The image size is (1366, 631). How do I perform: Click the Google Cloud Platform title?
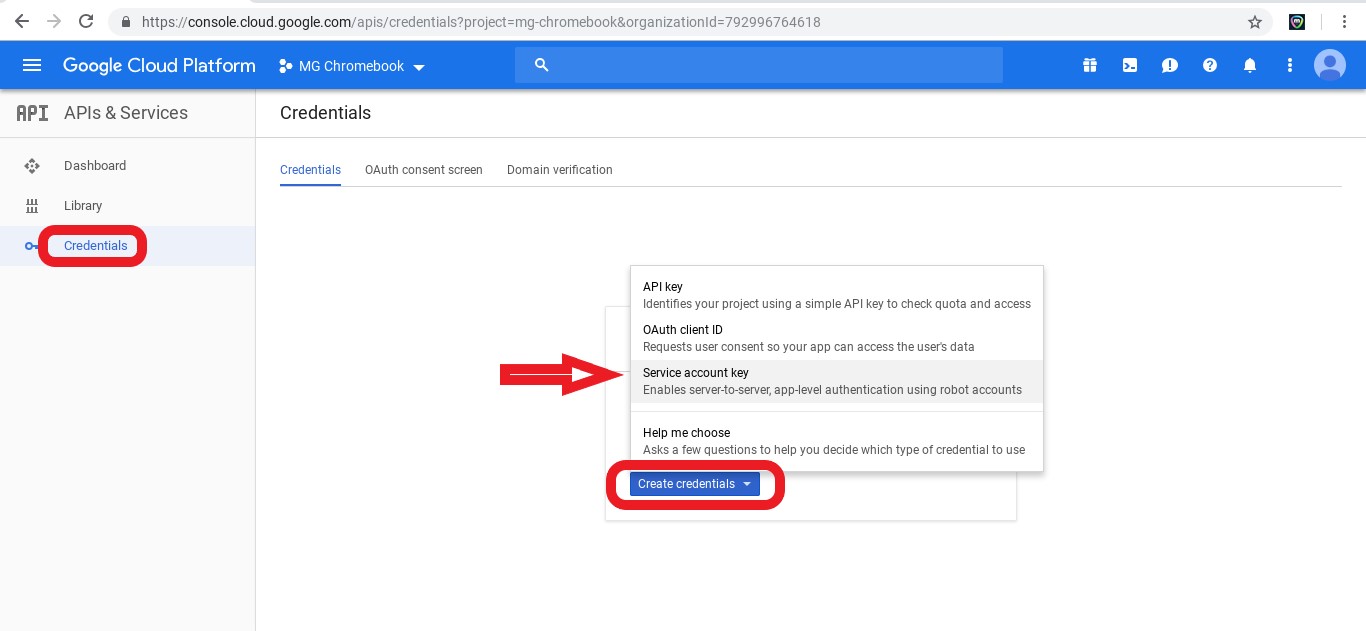click(x=159, y=65)
